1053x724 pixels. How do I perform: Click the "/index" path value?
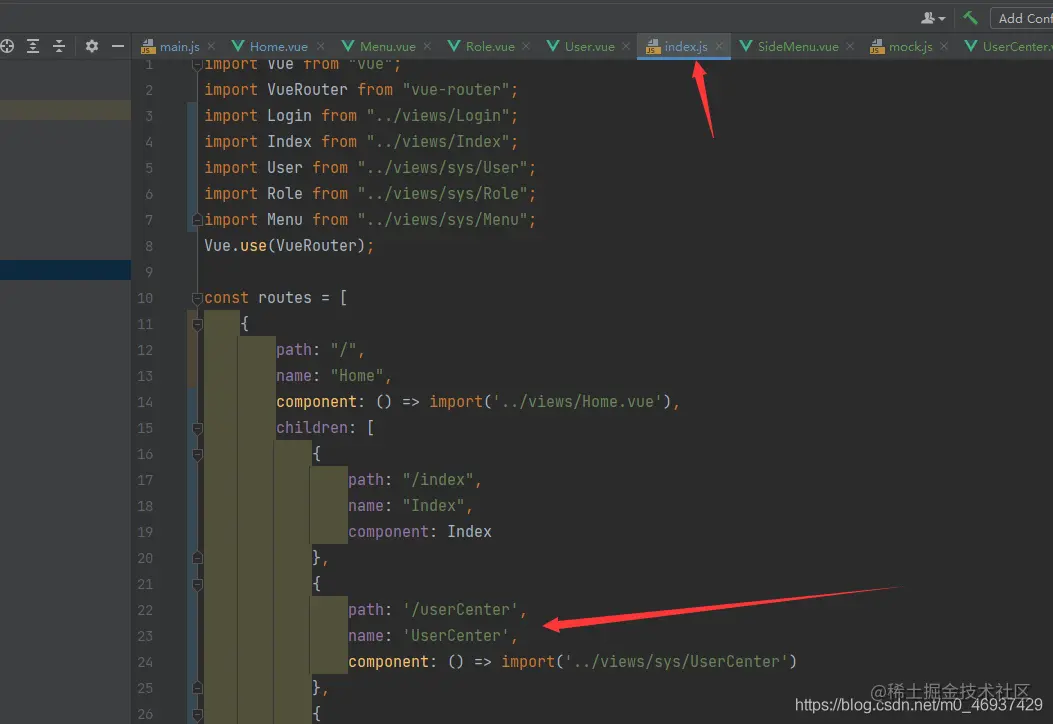(437, 480)
